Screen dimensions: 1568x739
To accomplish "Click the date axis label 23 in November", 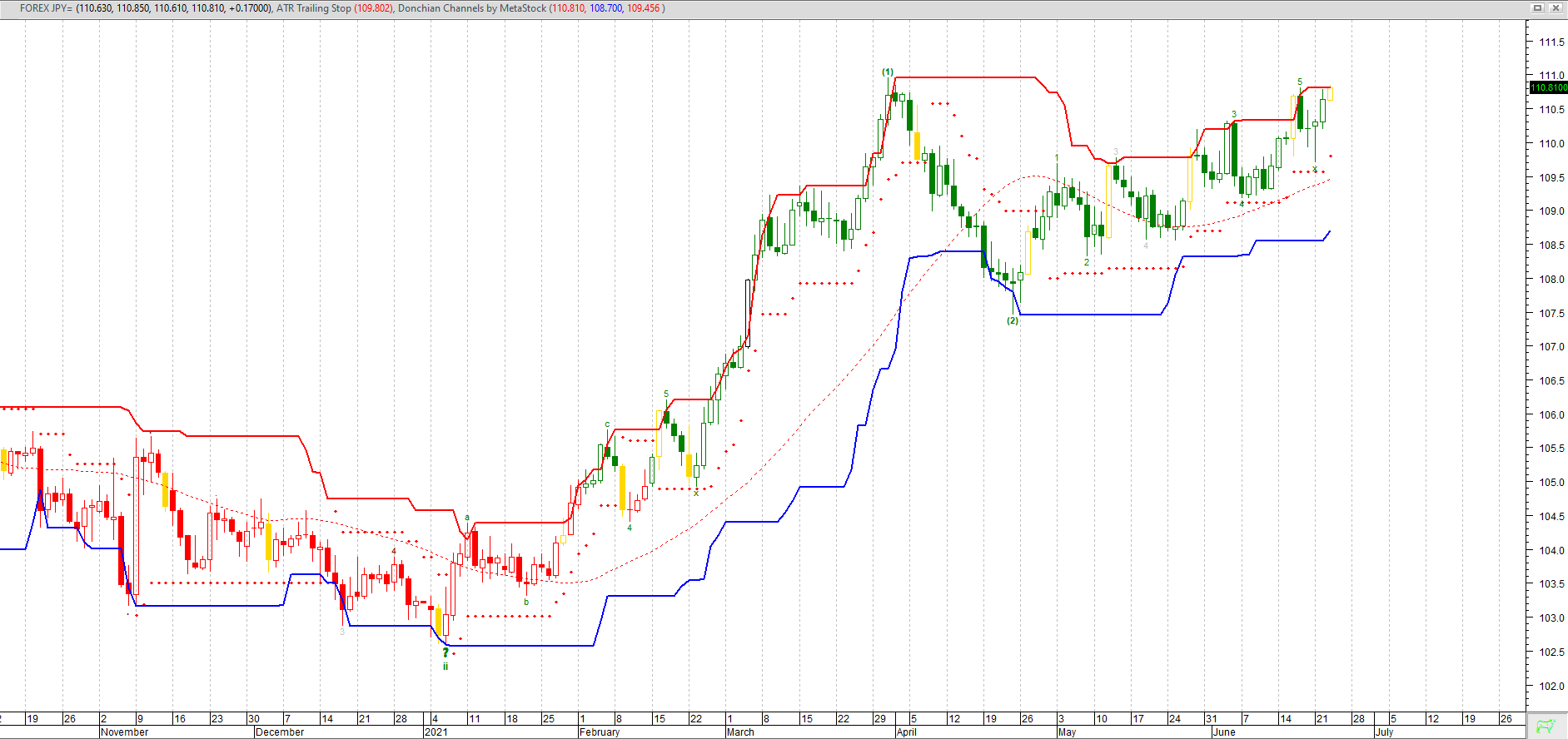I will tap(217, 719).
